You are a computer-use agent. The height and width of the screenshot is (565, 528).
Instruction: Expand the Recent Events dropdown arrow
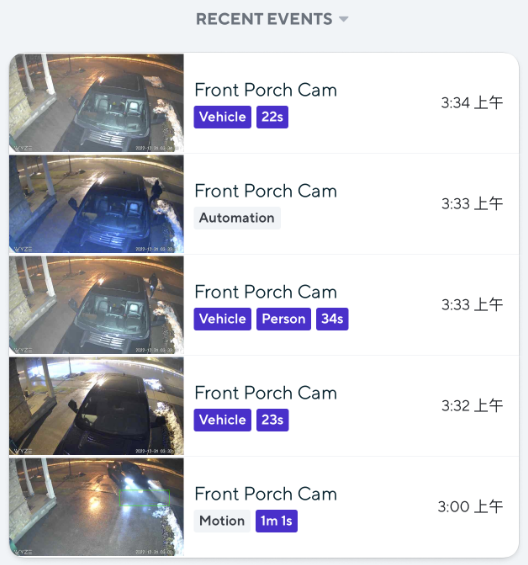coord(344,19)
